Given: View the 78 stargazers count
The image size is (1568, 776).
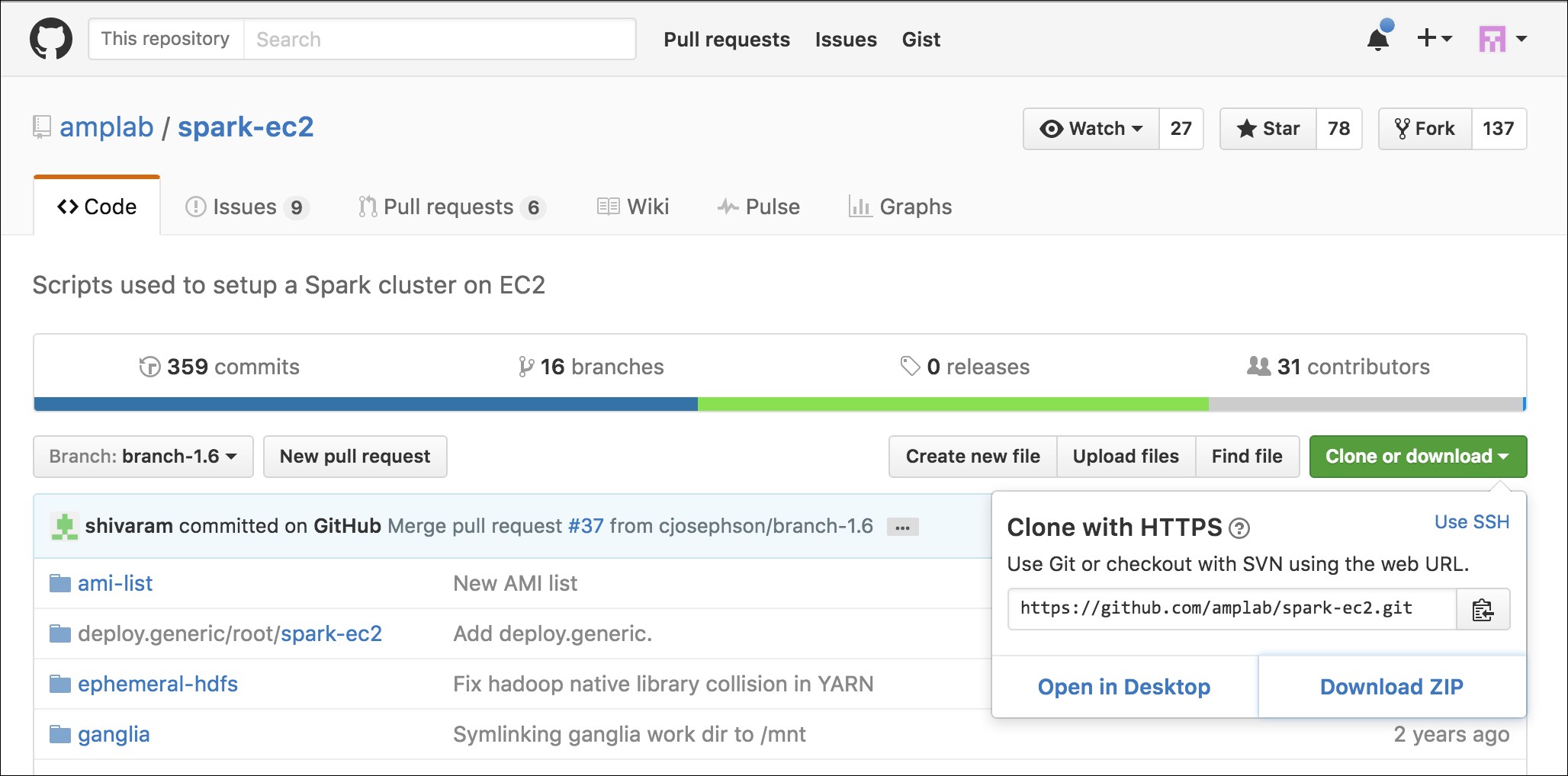Looking at the screenshot, I should point(1339,129).
